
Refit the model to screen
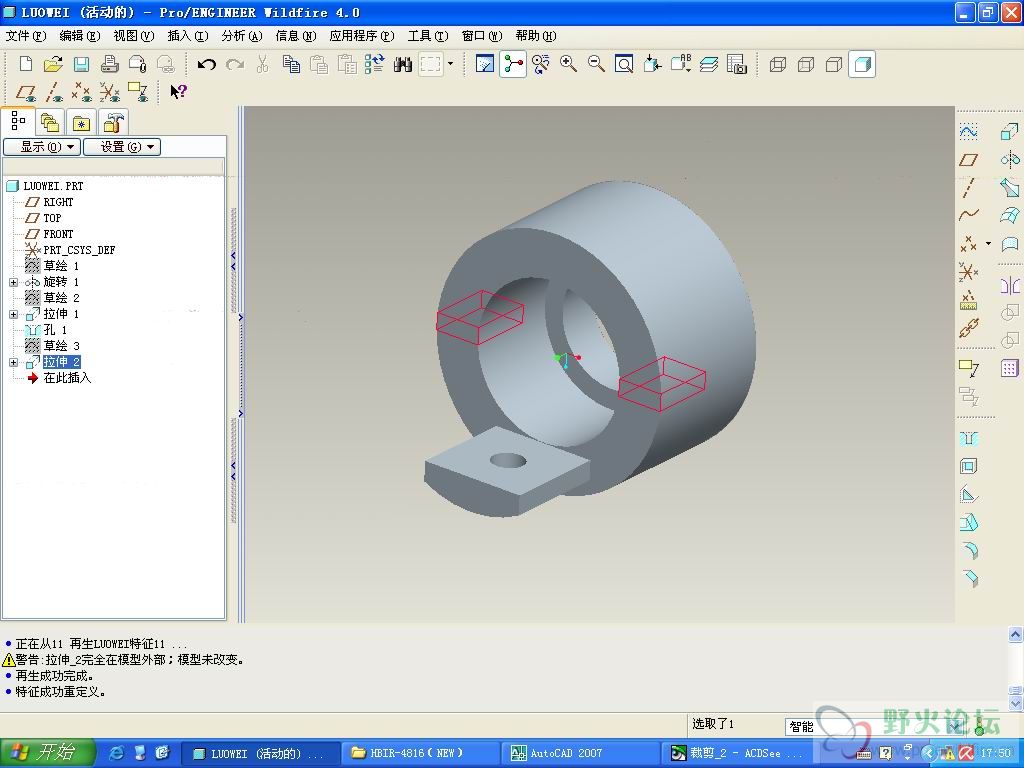(x=624, y=64)
